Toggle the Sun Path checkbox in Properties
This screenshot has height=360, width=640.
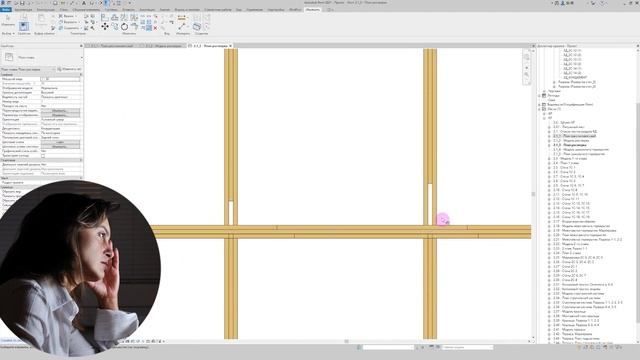click(x=43, y=156)
